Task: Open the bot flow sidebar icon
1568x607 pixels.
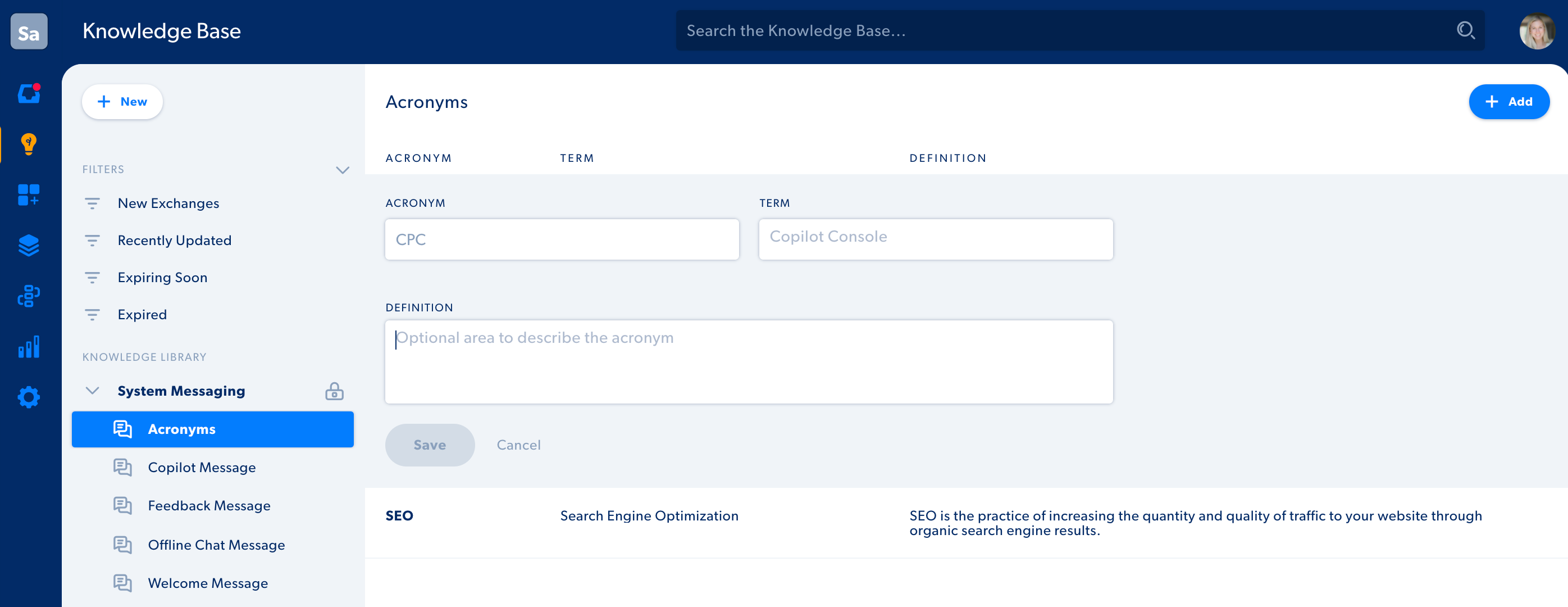Action: click(29, 296)
